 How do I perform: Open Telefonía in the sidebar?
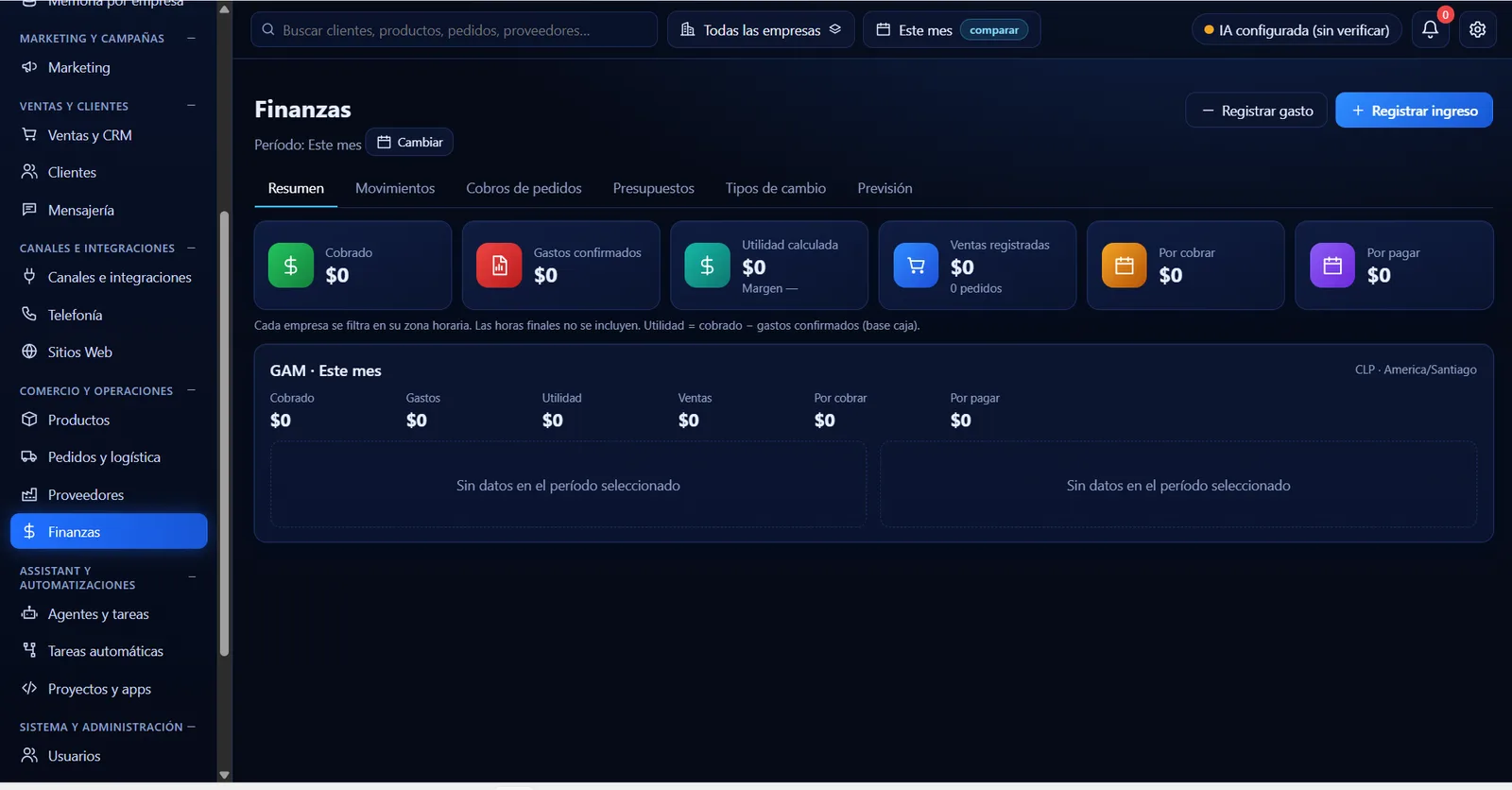point(109,315)
